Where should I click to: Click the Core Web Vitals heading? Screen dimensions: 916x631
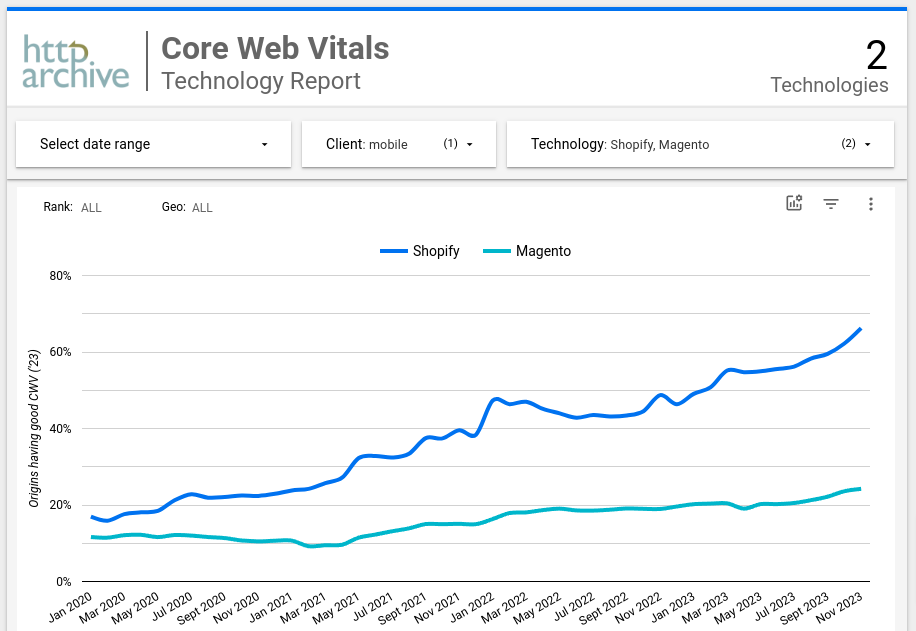[x=275, y=48]
